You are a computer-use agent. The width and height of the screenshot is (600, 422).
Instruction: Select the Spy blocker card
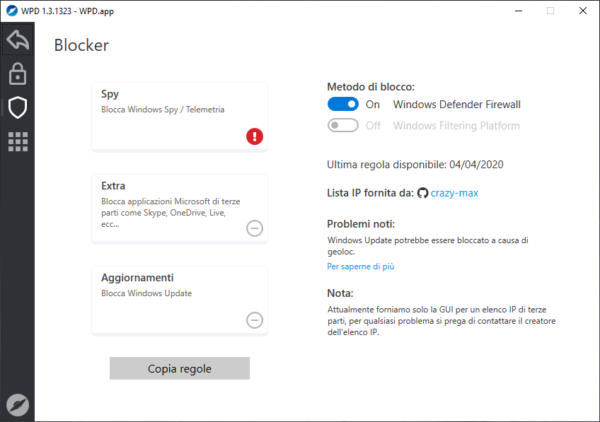point(179,116)
